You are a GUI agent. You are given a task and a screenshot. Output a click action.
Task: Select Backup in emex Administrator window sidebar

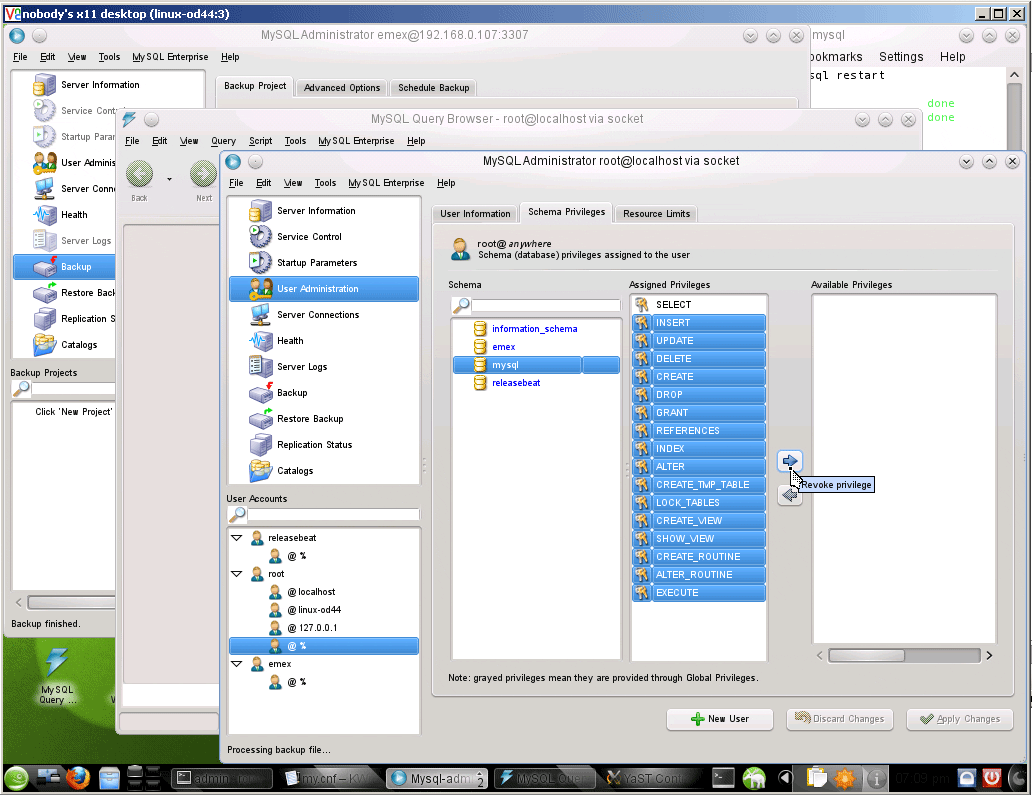pyautogui.click(x=64, y=267)
